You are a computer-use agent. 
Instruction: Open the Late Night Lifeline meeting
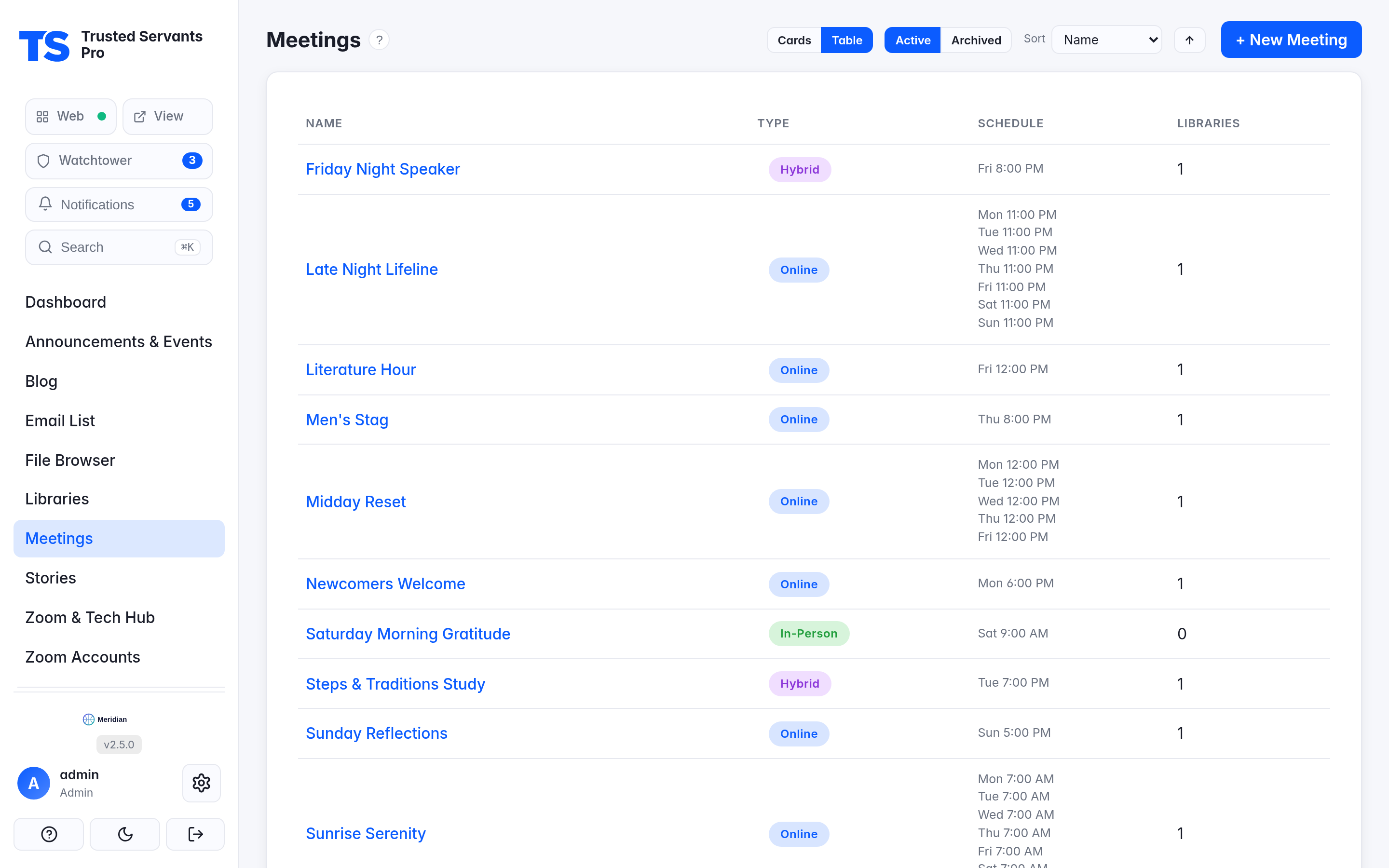[x=372, y=270]
